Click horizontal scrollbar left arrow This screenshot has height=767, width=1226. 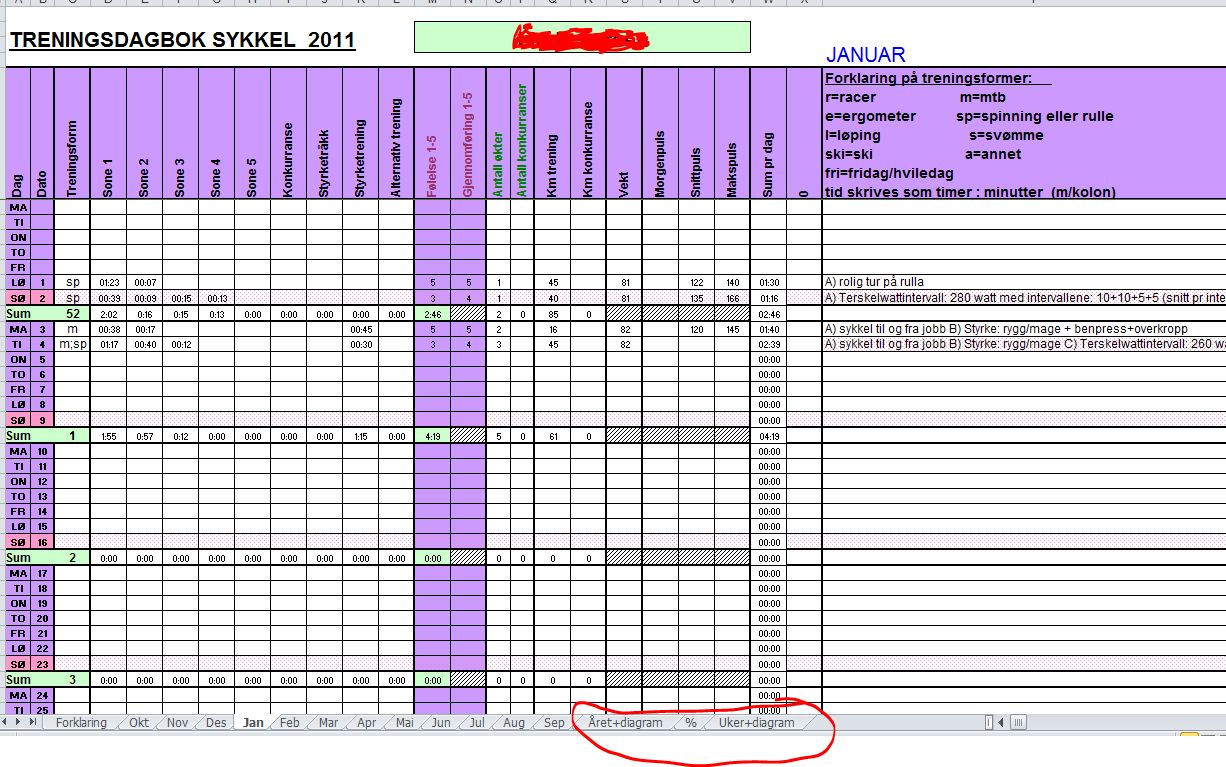[x=1002, y=722]
